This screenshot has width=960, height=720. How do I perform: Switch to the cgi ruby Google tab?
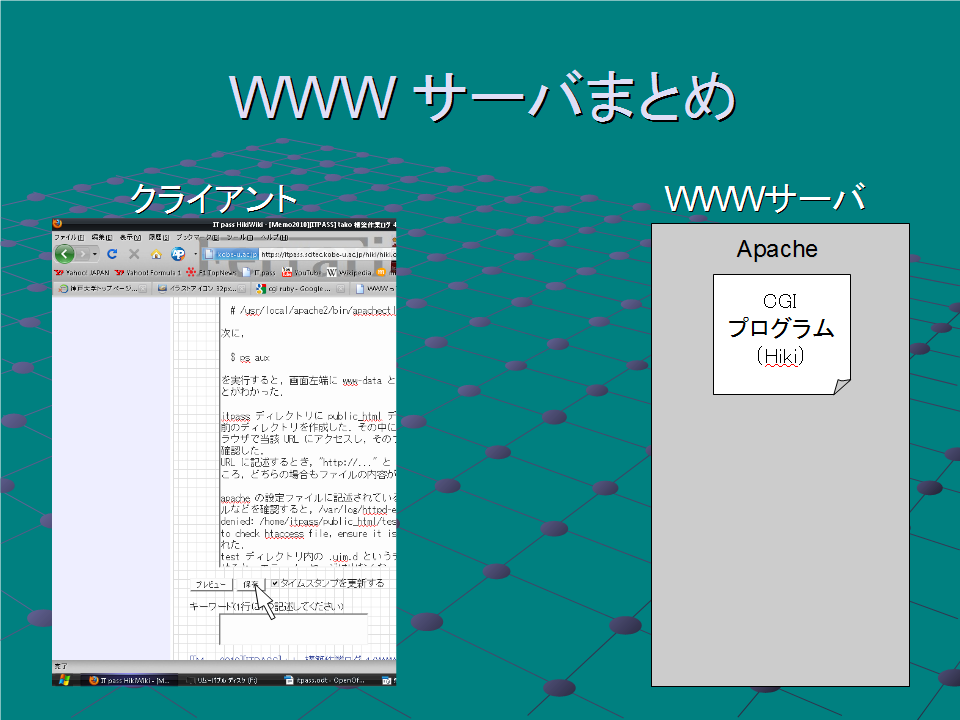296,288
